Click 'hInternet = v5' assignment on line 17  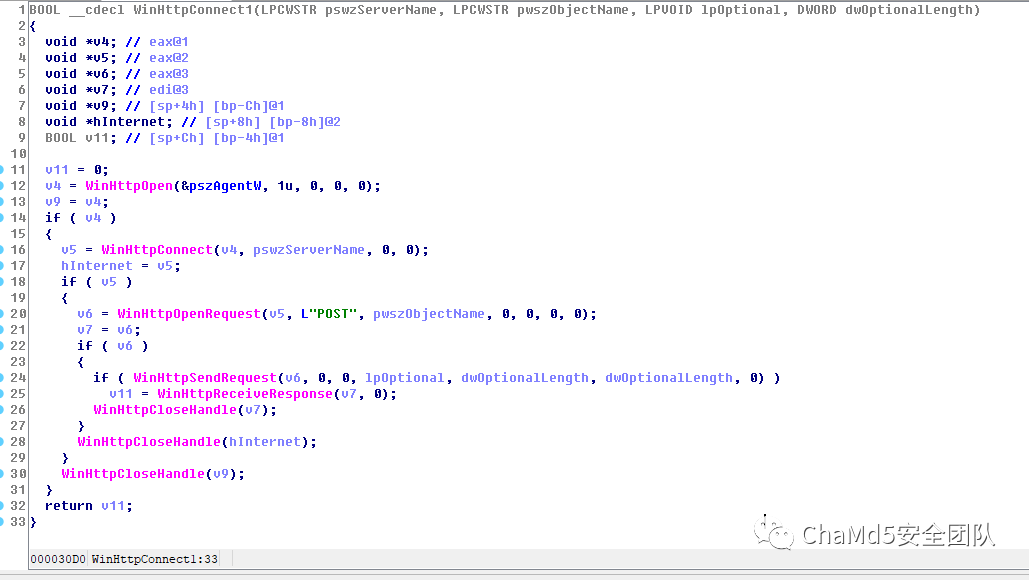pos(121,266)
